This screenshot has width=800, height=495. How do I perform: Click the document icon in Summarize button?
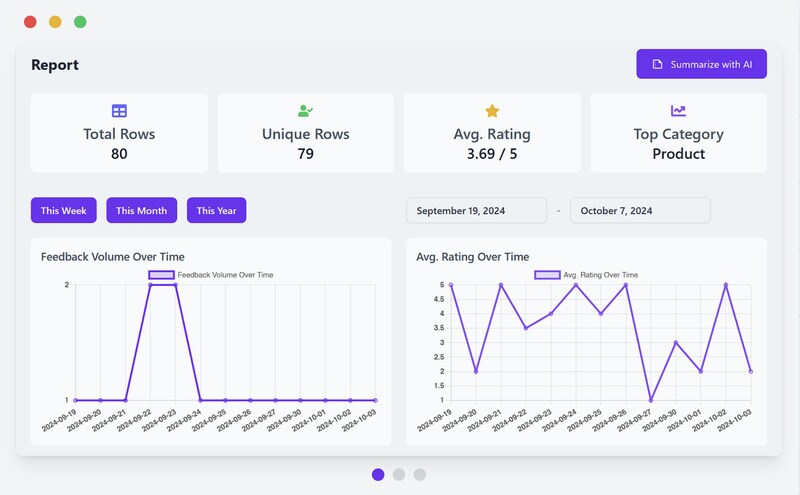point(657,64)
